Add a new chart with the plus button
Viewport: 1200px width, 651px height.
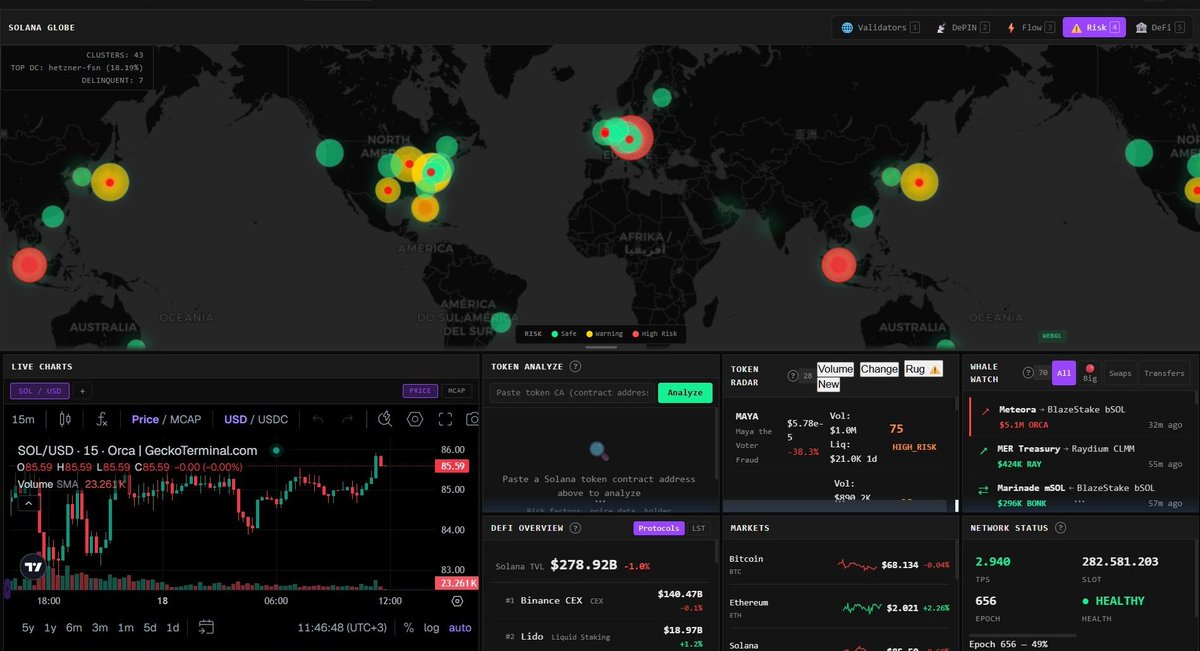(83, 391)
